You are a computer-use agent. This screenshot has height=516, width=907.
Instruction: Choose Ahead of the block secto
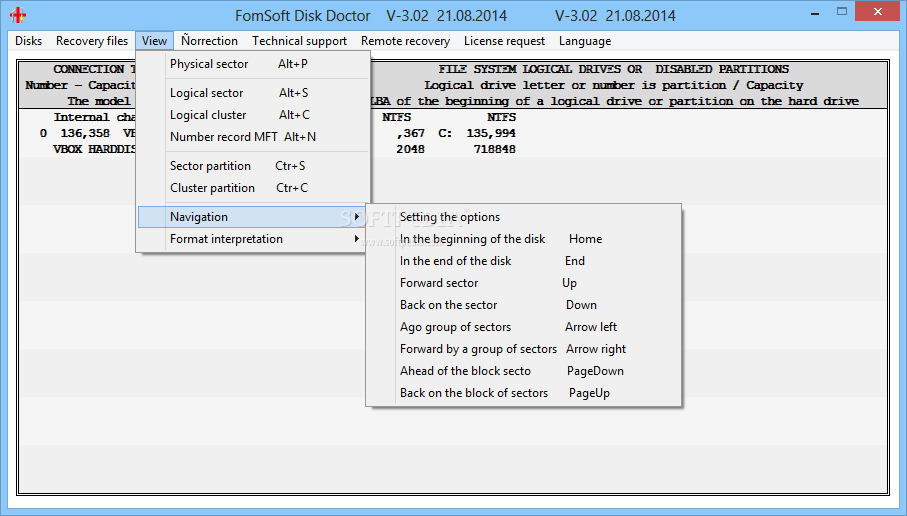point(524,371)
